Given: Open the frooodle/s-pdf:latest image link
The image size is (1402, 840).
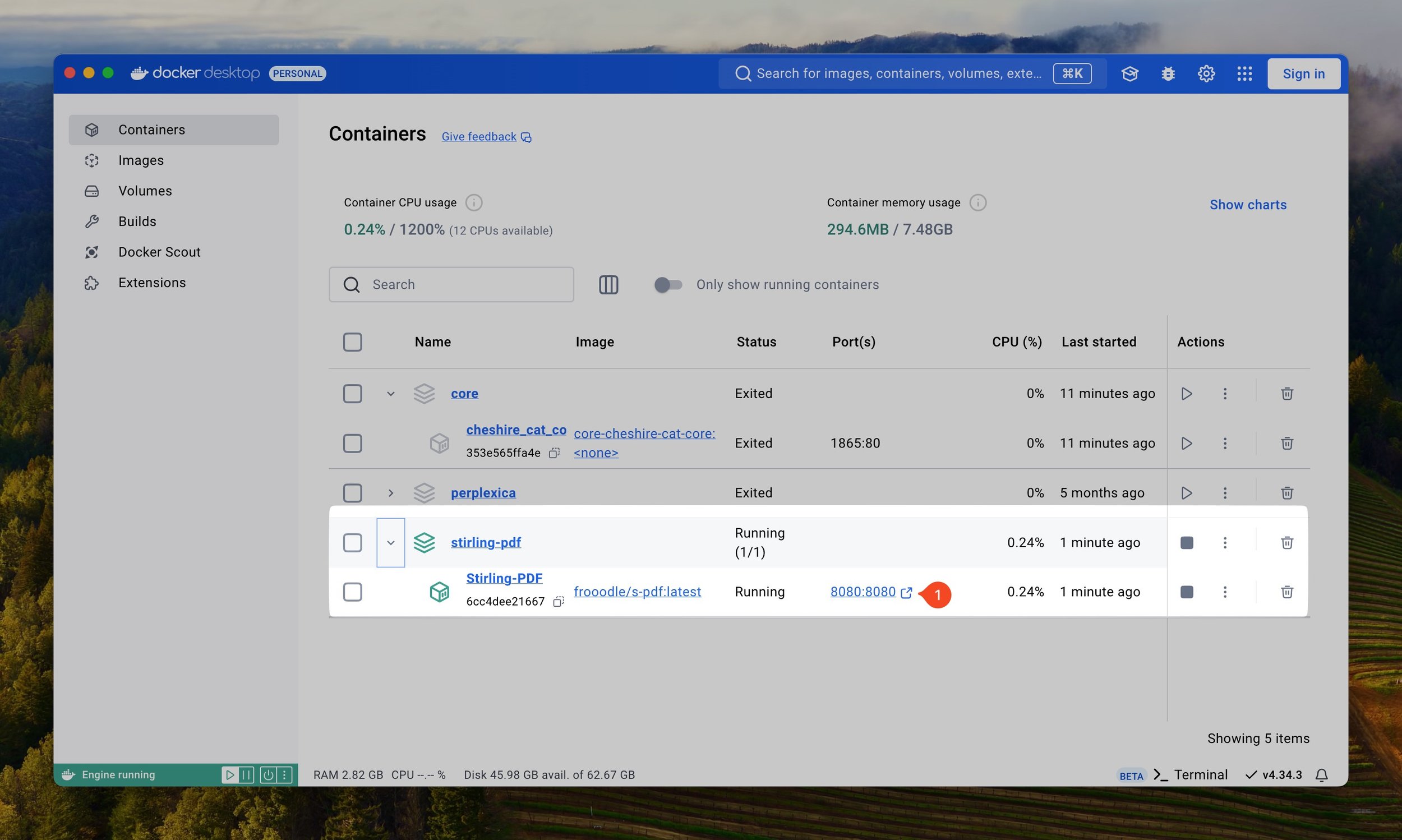Looking at the screenshot, I should 637,592.
